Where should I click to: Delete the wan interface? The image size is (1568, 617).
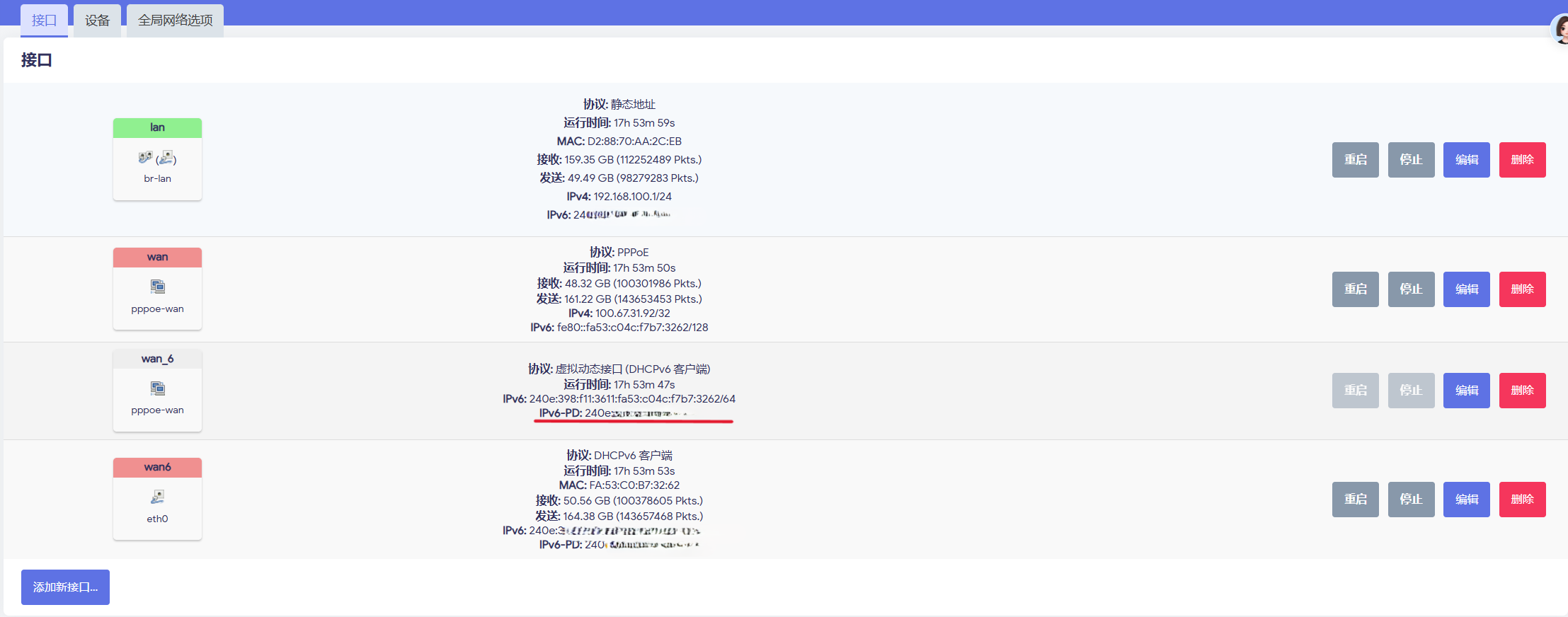pos(1522,289)
